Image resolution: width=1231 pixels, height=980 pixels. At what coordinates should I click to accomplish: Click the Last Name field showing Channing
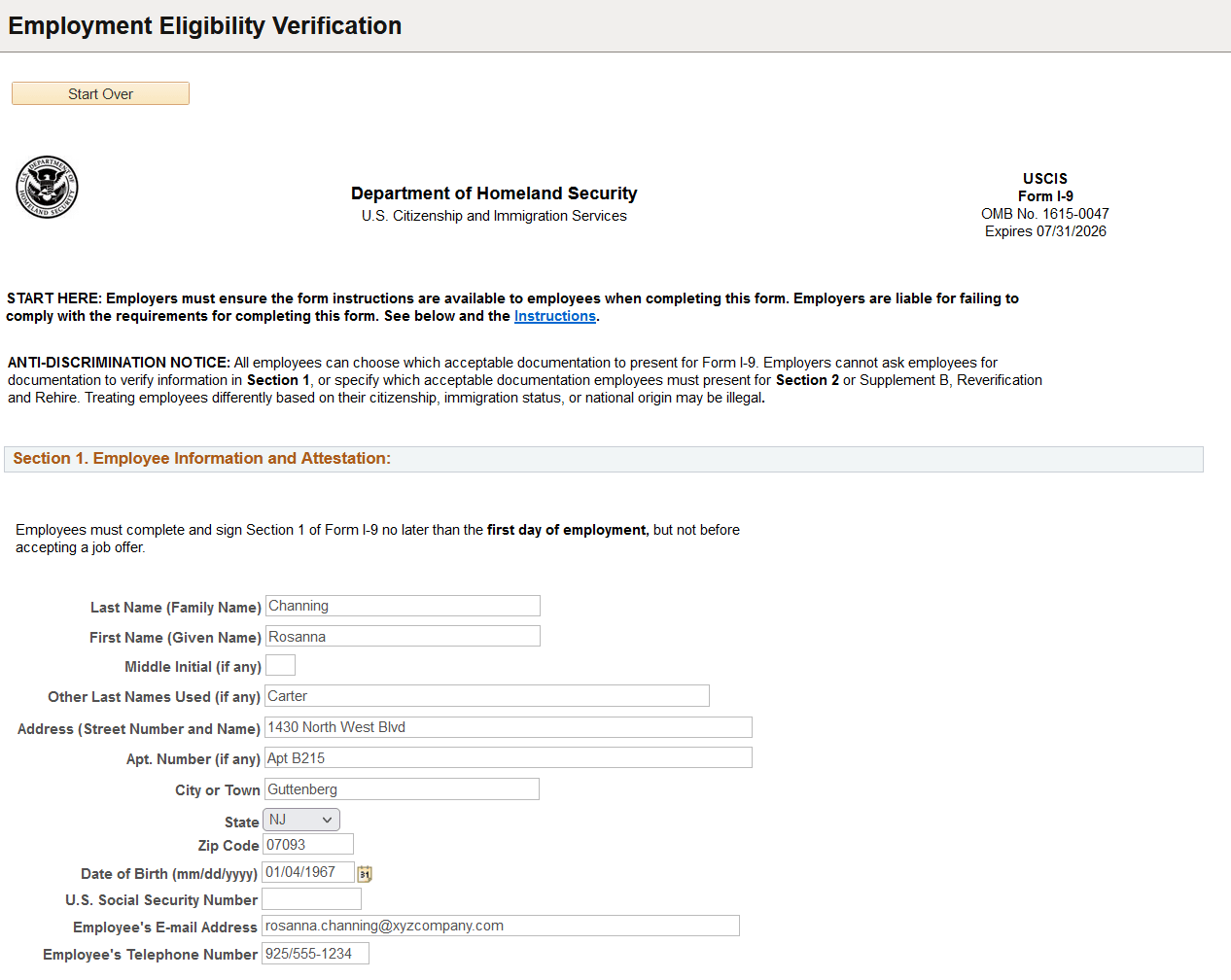(x=402, y=605)
